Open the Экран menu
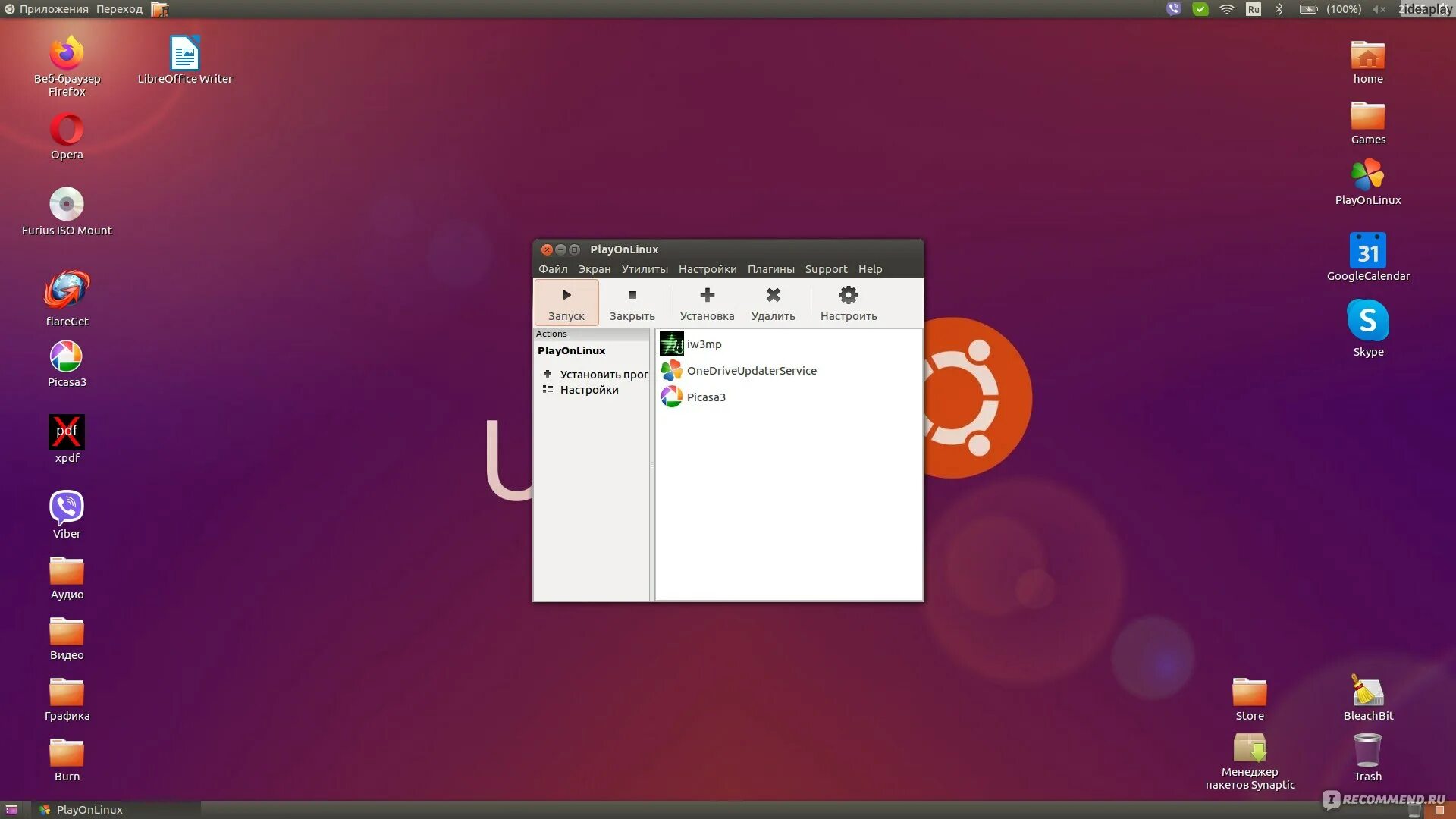Viewport: 1456px width, 819px height. (595, 269)
